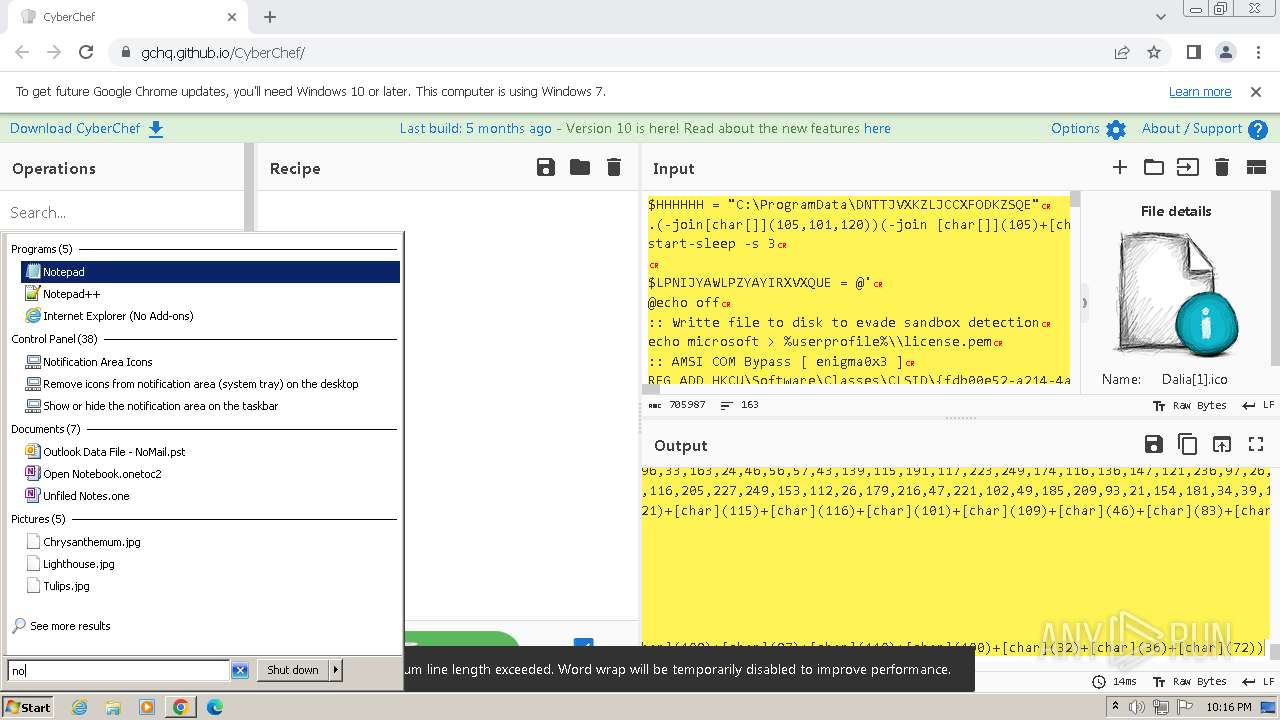Viewport: 1280px width, 720px height.
Task: Select Notepad in Programs results
Action: pyautogui.click(x=210, y=271)
